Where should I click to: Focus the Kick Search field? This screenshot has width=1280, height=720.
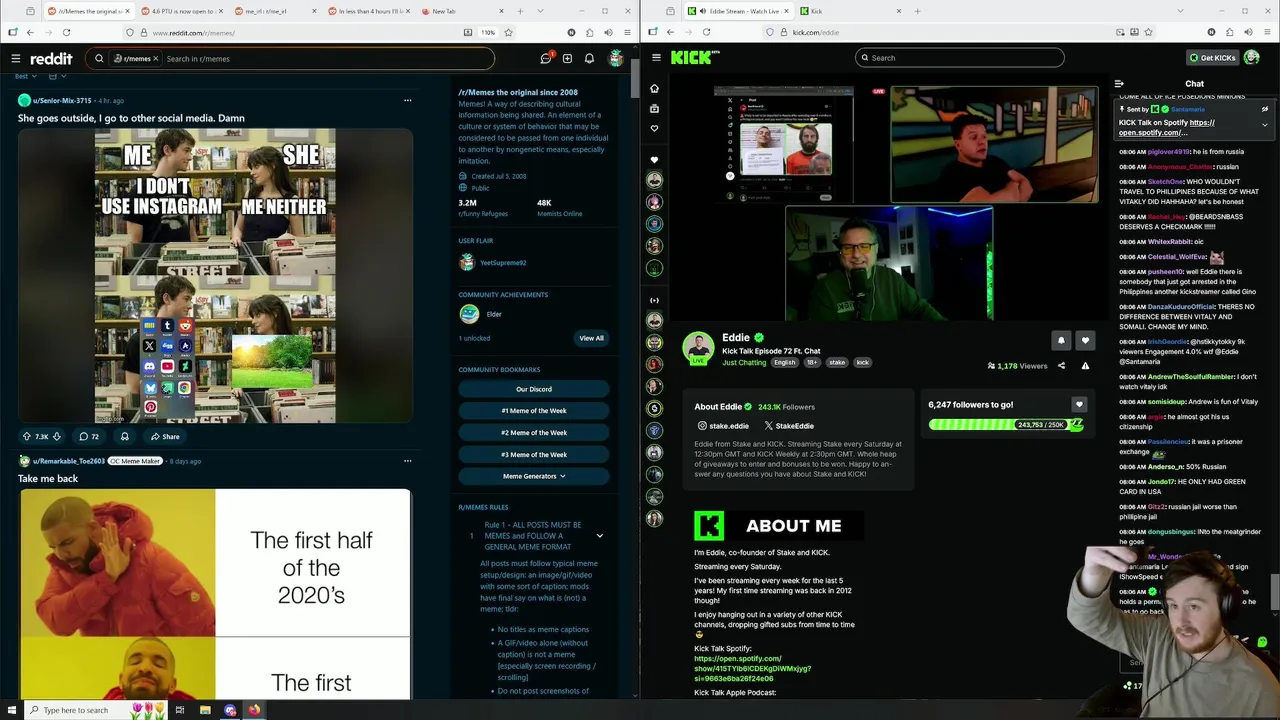(x=959, y=58)
